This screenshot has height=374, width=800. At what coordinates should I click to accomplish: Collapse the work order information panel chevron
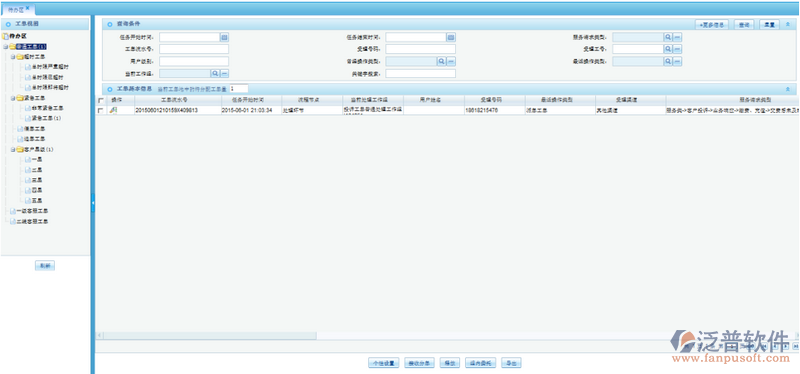[788, 89]
